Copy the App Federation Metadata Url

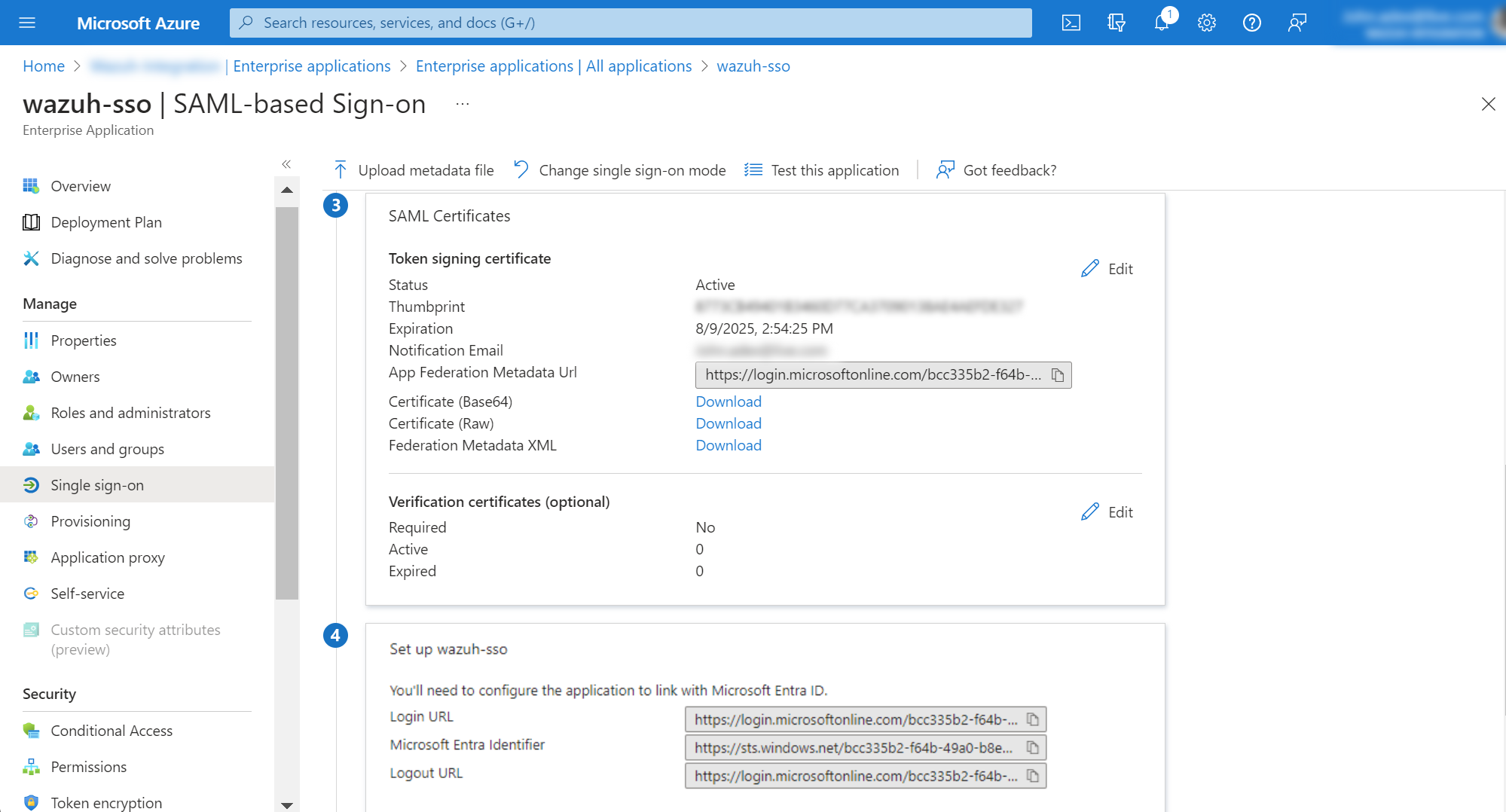pos(1058,375)
